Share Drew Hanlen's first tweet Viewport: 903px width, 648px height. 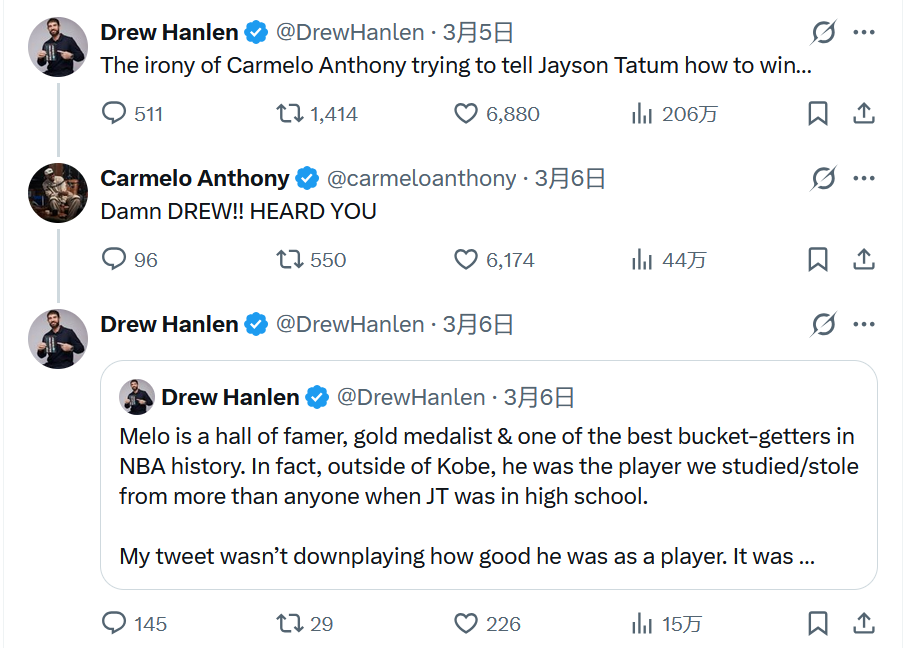[x=864, y=114]
